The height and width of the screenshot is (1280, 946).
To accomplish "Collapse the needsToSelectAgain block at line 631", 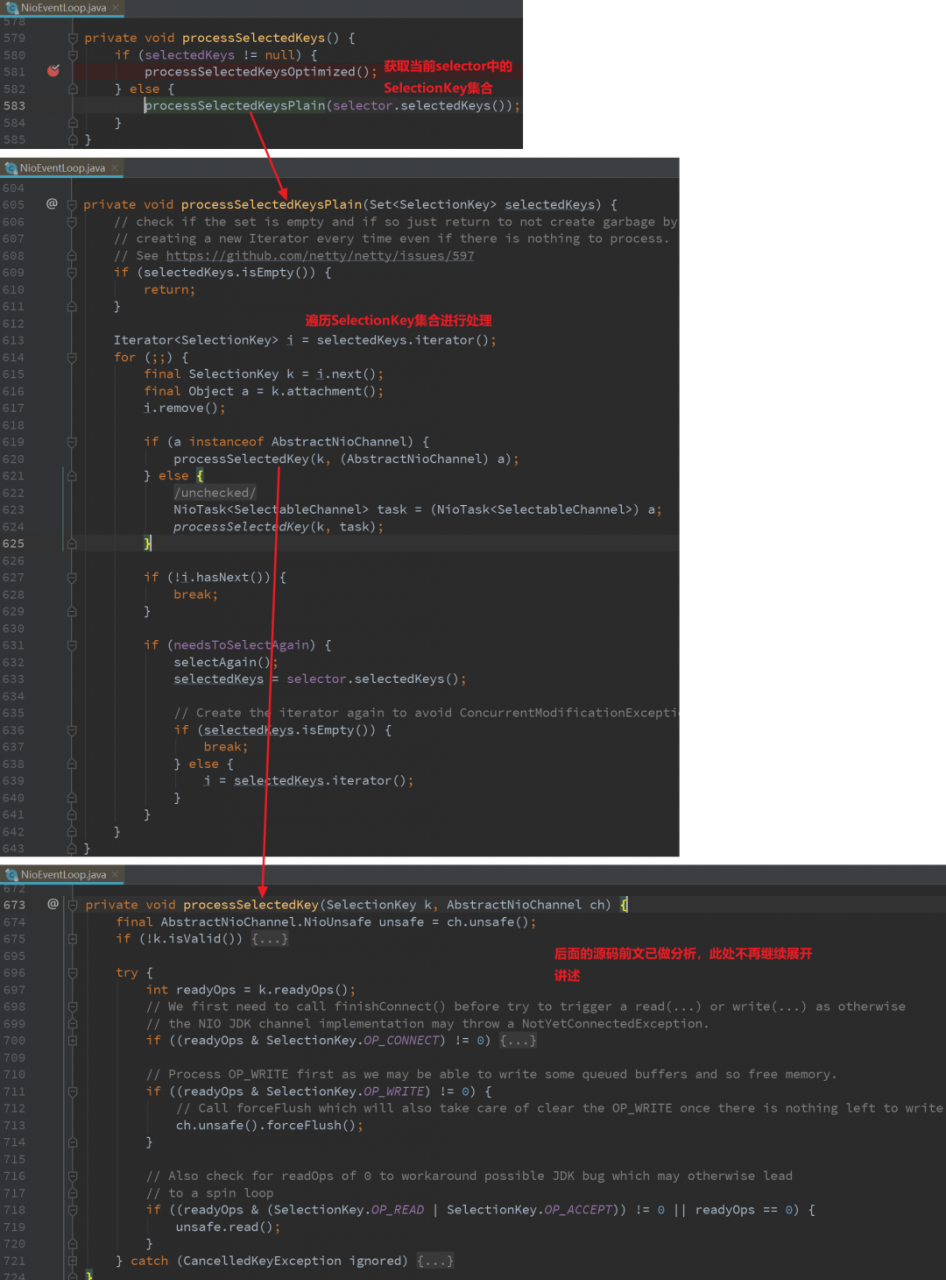I will (x=72, y=645).
